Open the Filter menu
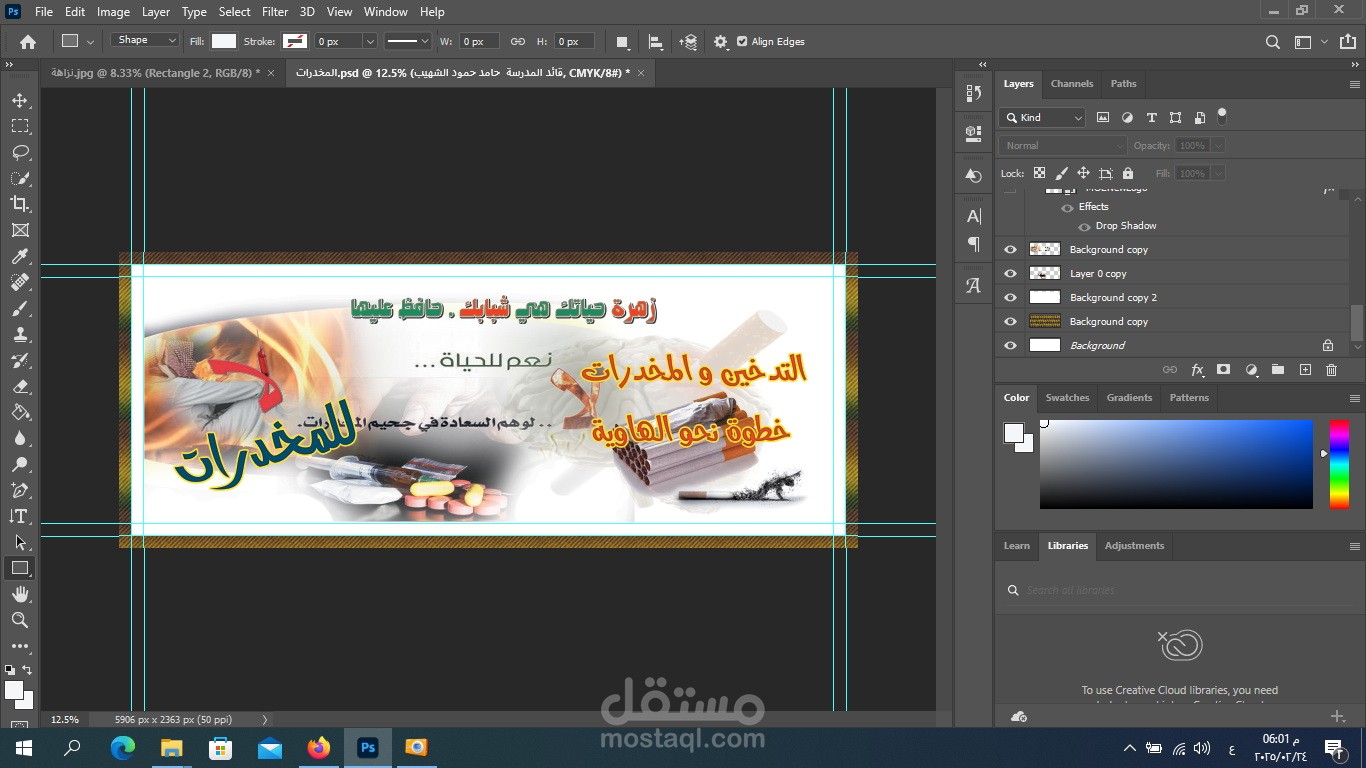Viewport: 1366px width, 768px height. (275, 12)
